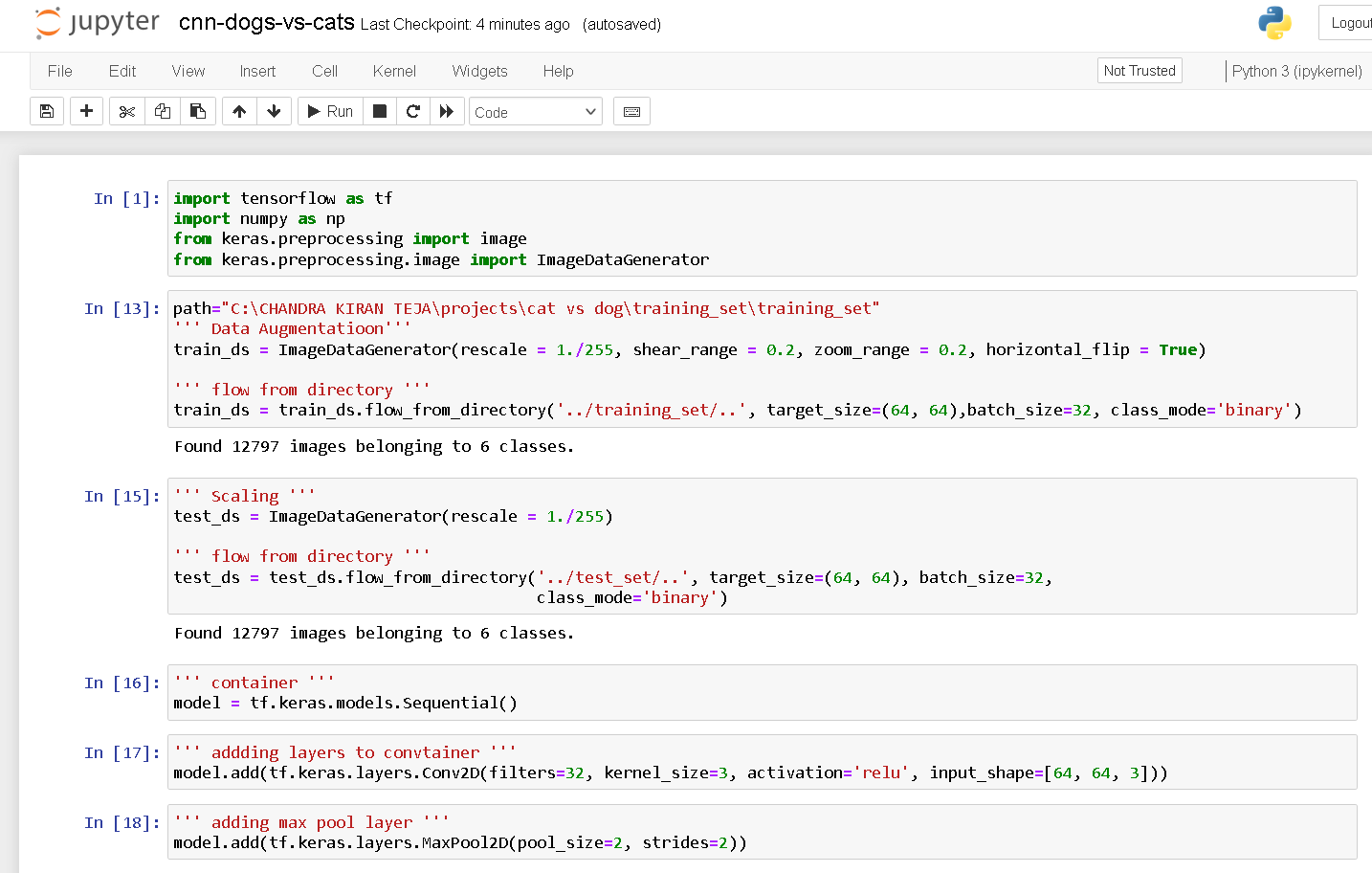
Task: Open the Widgets menu
Action: [x=479, y=71]
